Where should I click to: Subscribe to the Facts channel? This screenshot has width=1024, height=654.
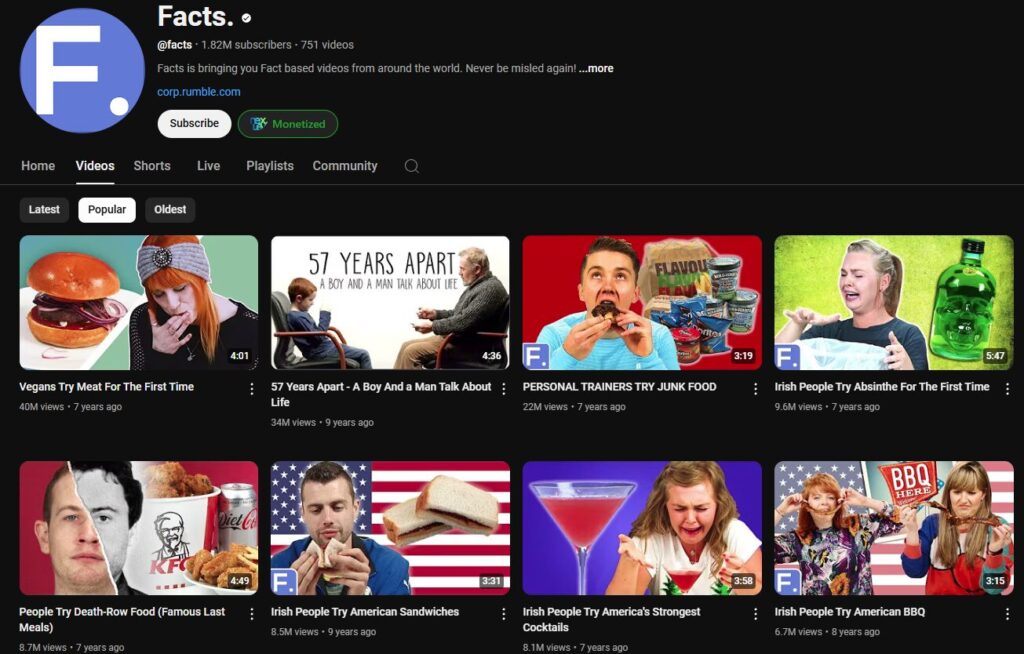tap(194, 123)
